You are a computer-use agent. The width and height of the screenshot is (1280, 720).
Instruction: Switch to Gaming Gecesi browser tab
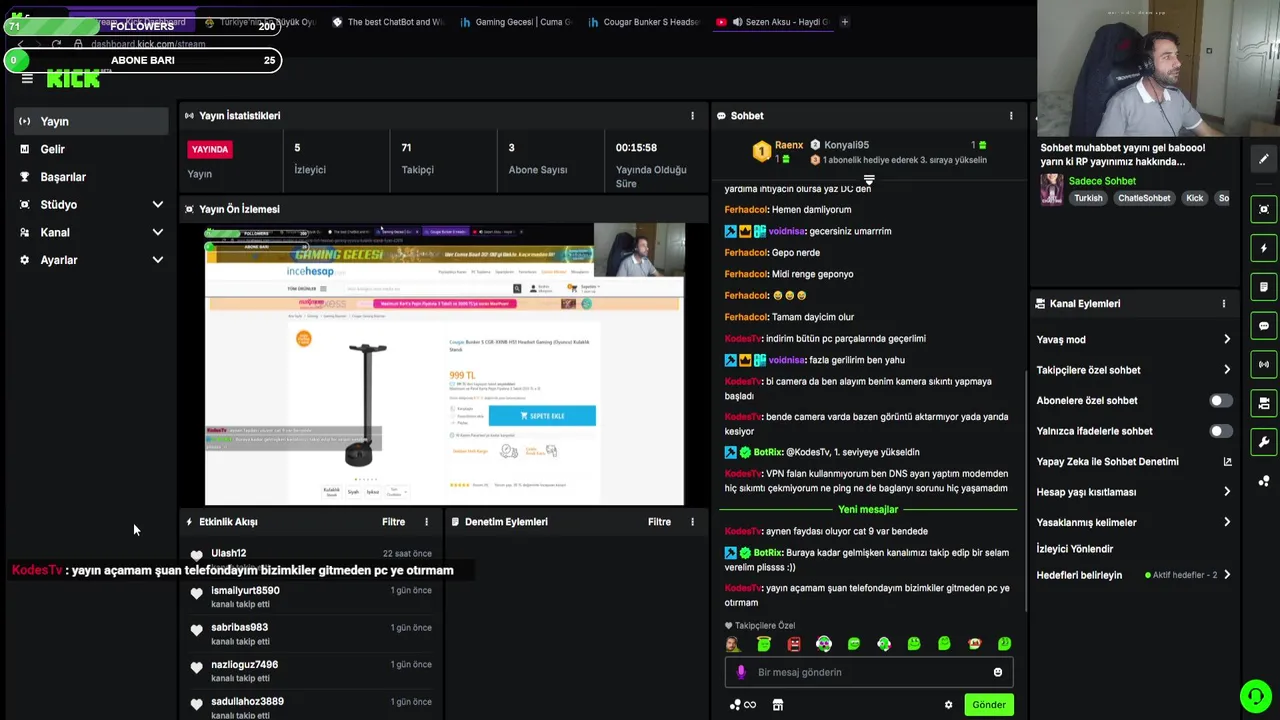516,22
